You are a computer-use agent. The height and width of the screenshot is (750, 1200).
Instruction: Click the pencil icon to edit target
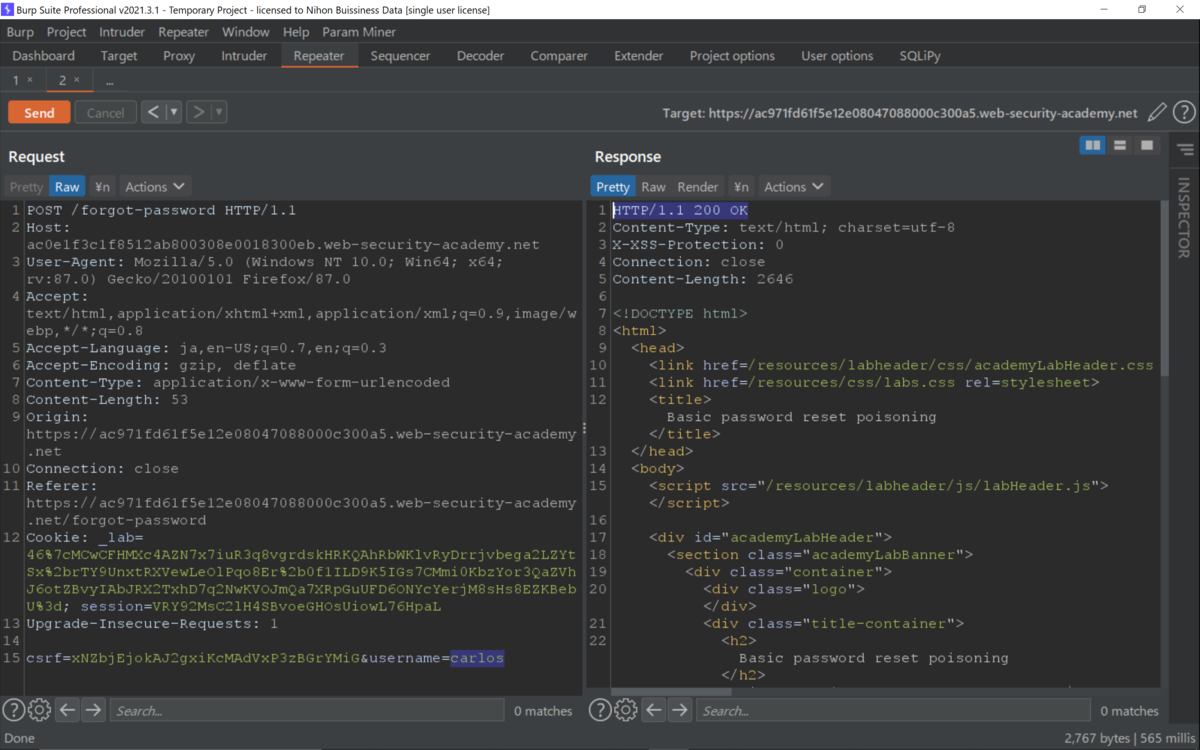click(x=1157, y=113)
